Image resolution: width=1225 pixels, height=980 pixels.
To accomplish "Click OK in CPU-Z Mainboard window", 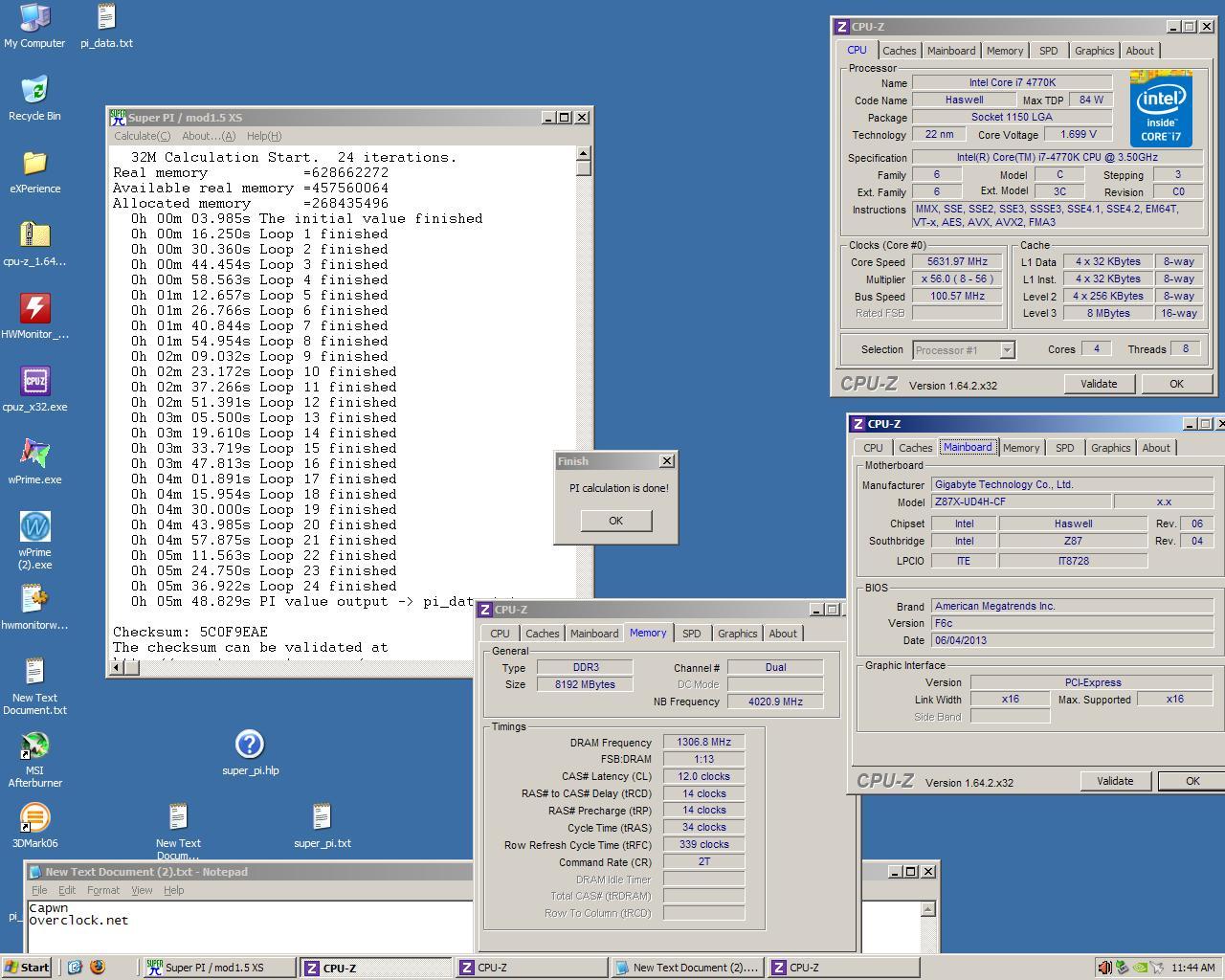I will (x=1192, y=781).
